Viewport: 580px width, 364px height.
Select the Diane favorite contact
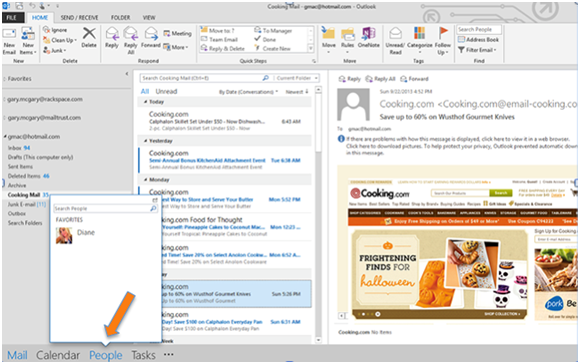75,235
